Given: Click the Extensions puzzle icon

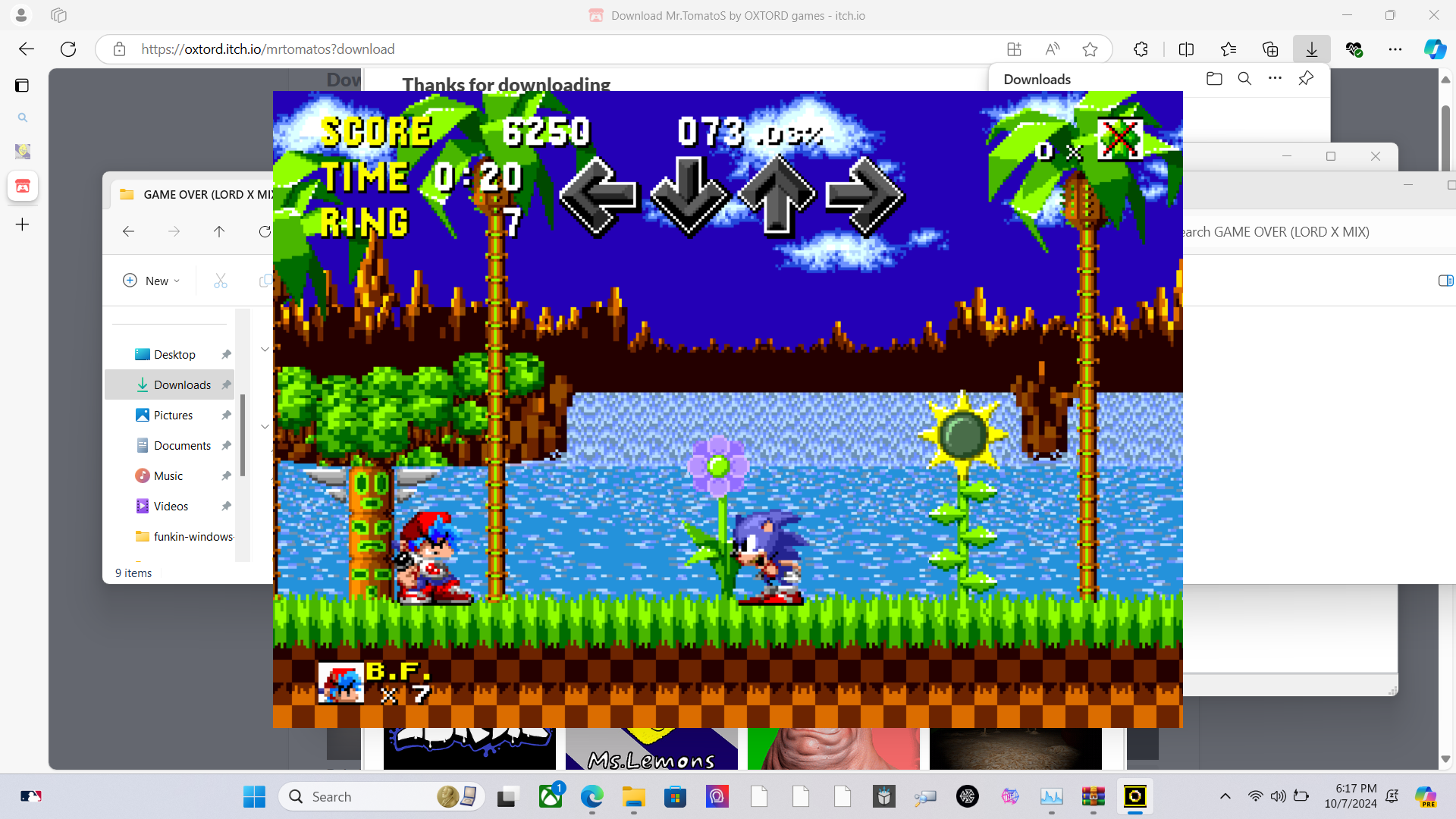Looking at the screenshot, I should point(1141,49).
